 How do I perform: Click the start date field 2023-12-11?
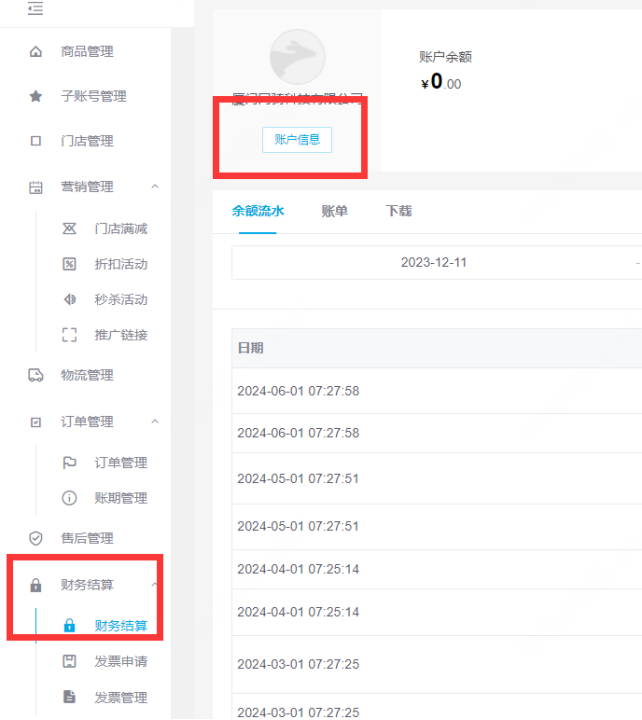[x=433, y=263]
